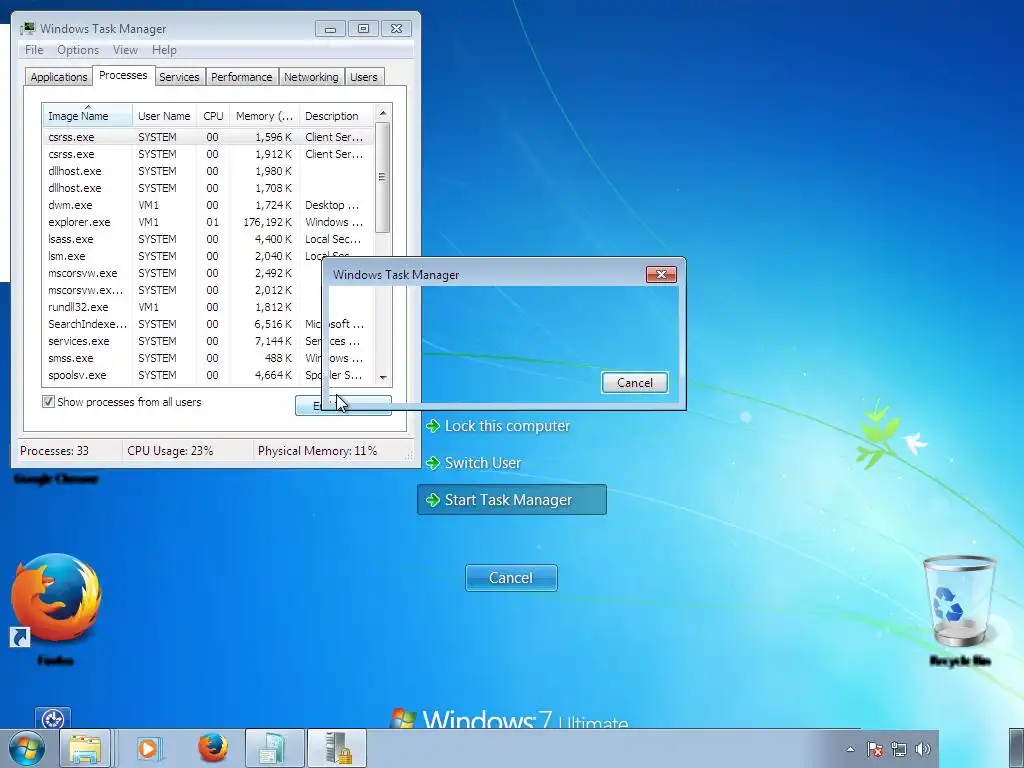Image resolution: width=1024 pixels, height=768 pixels.
Task: Switch to the Services tab
Action: pos(179,77)
